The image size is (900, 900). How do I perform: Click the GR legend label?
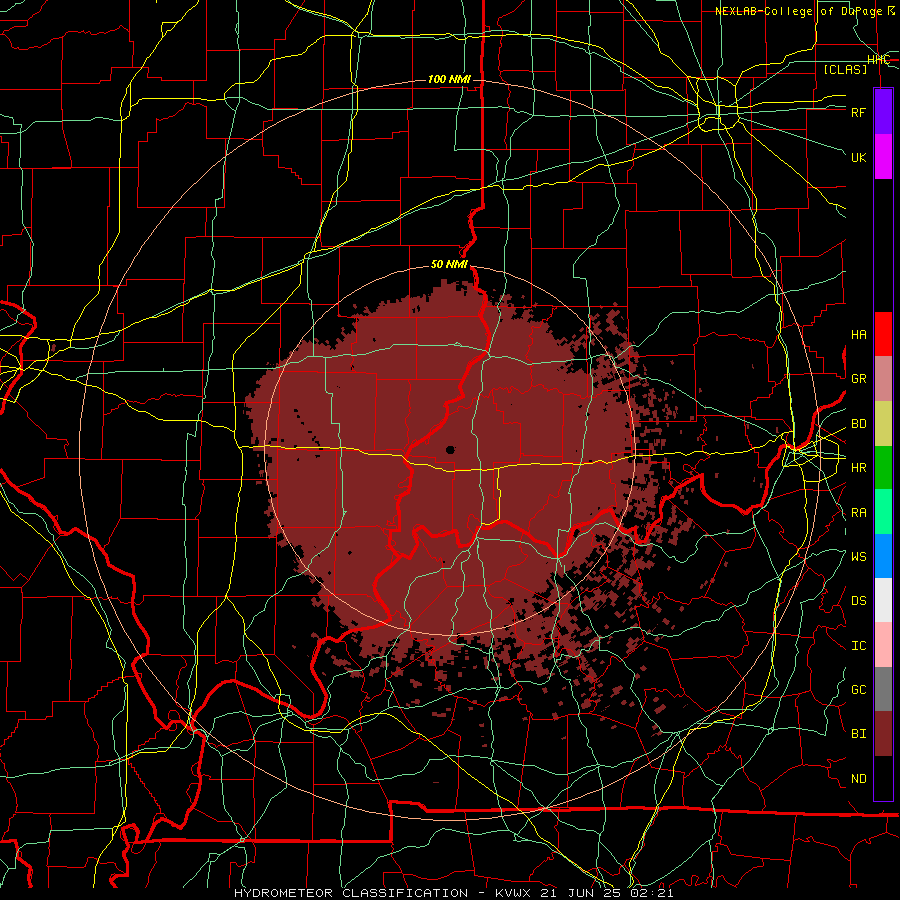click(x=858, y=379)
